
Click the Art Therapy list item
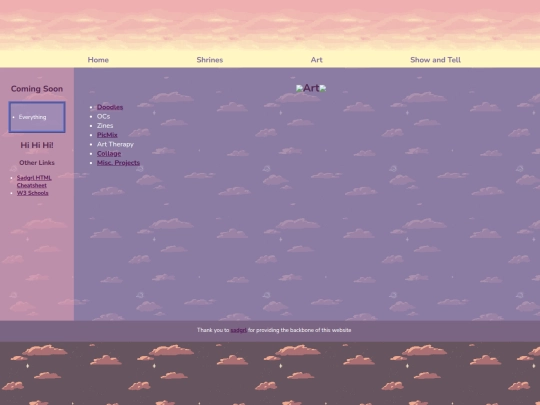click(x=115, y=144)
